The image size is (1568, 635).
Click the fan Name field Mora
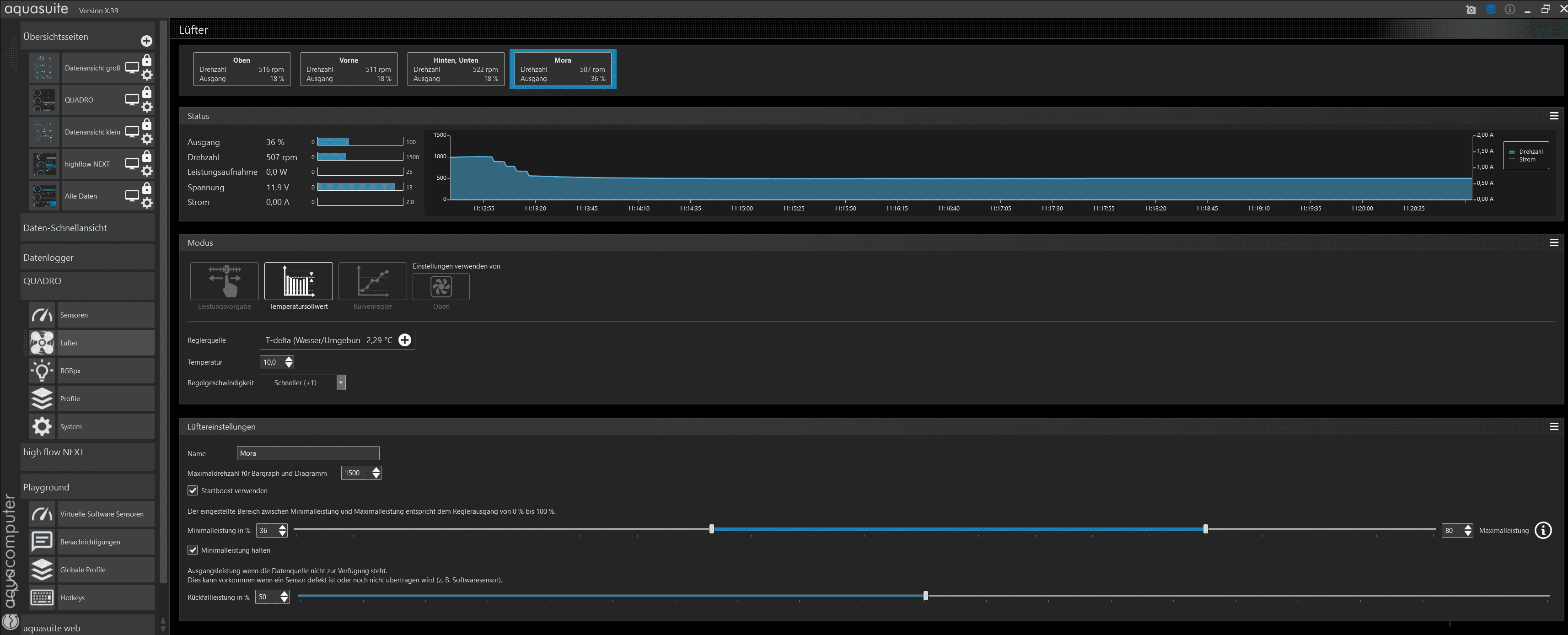tap(308, 453)
